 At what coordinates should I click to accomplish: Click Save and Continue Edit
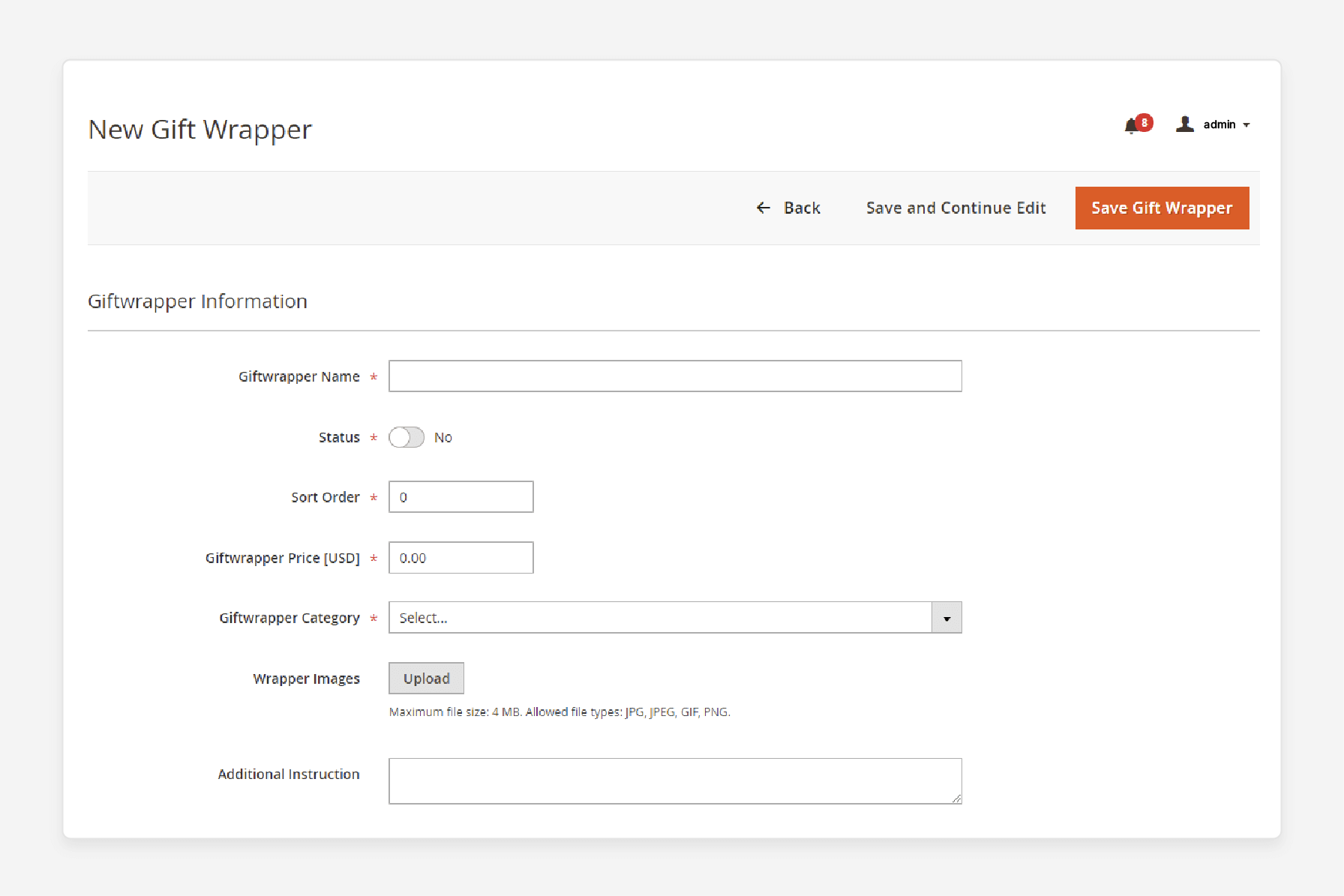click(x=955, y=208)
